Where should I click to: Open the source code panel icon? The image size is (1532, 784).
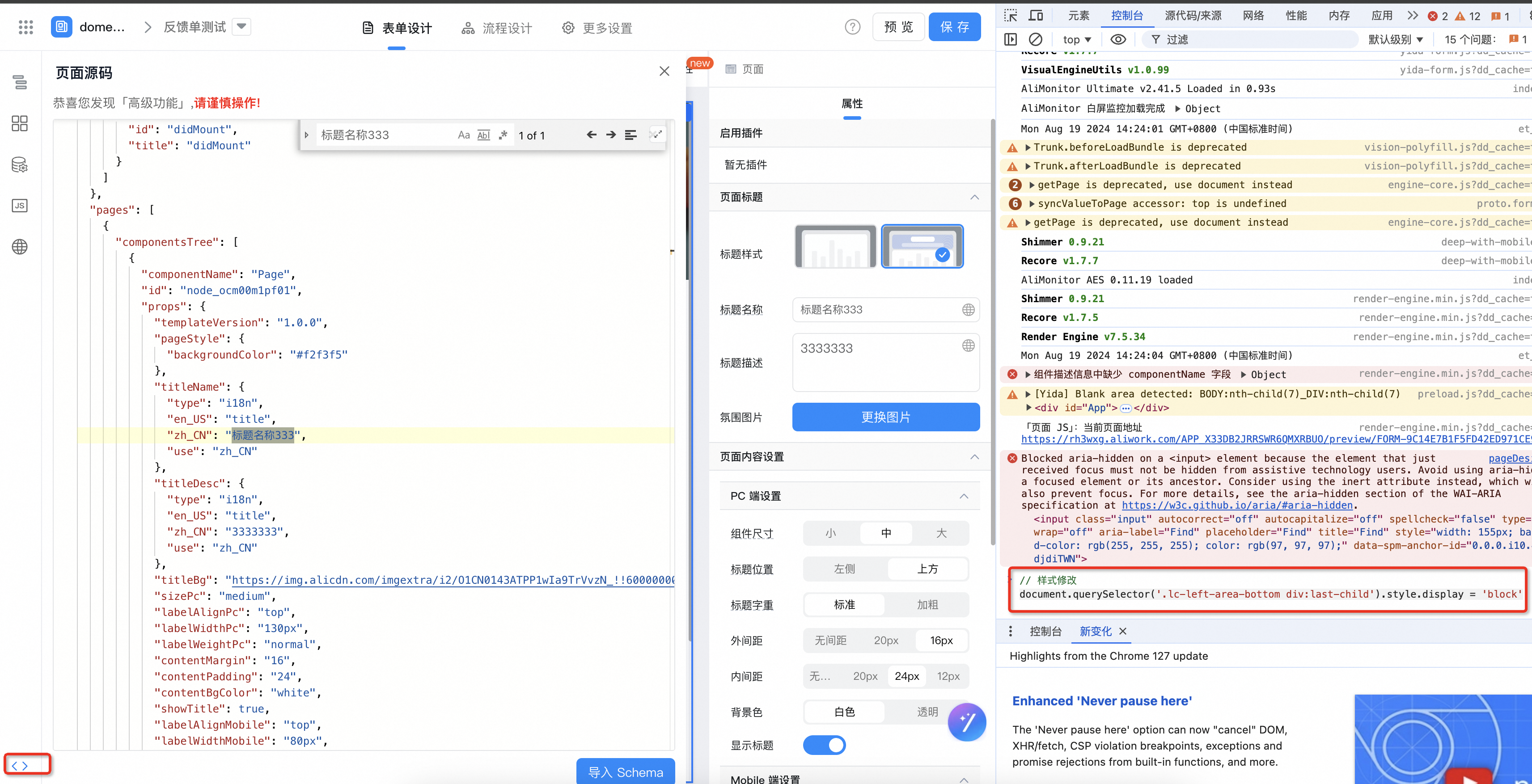(x=20, y=766)
